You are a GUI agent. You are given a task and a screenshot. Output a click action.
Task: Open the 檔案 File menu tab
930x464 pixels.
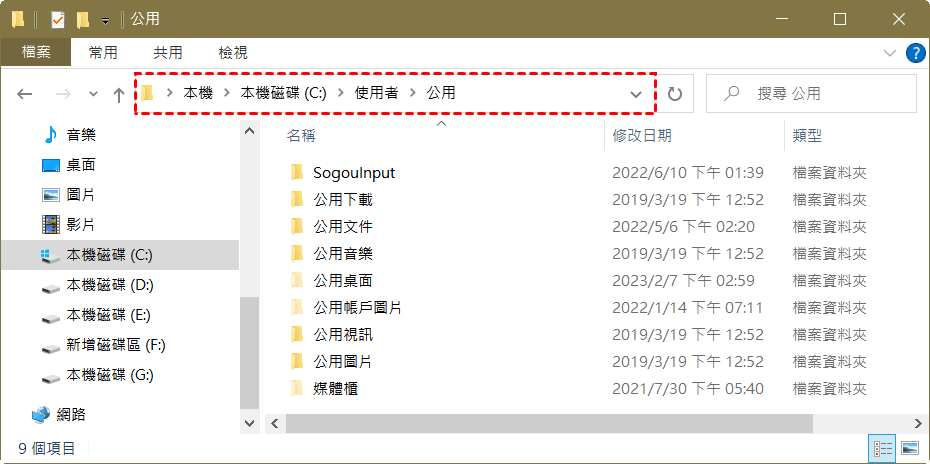(x=36, y=53)
